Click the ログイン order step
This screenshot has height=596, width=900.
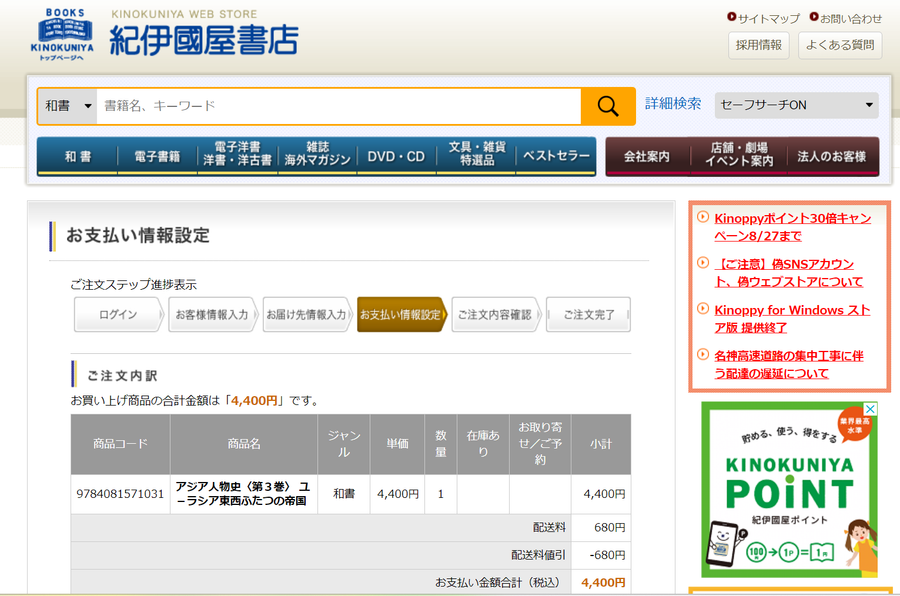click(x=118, y=315)
